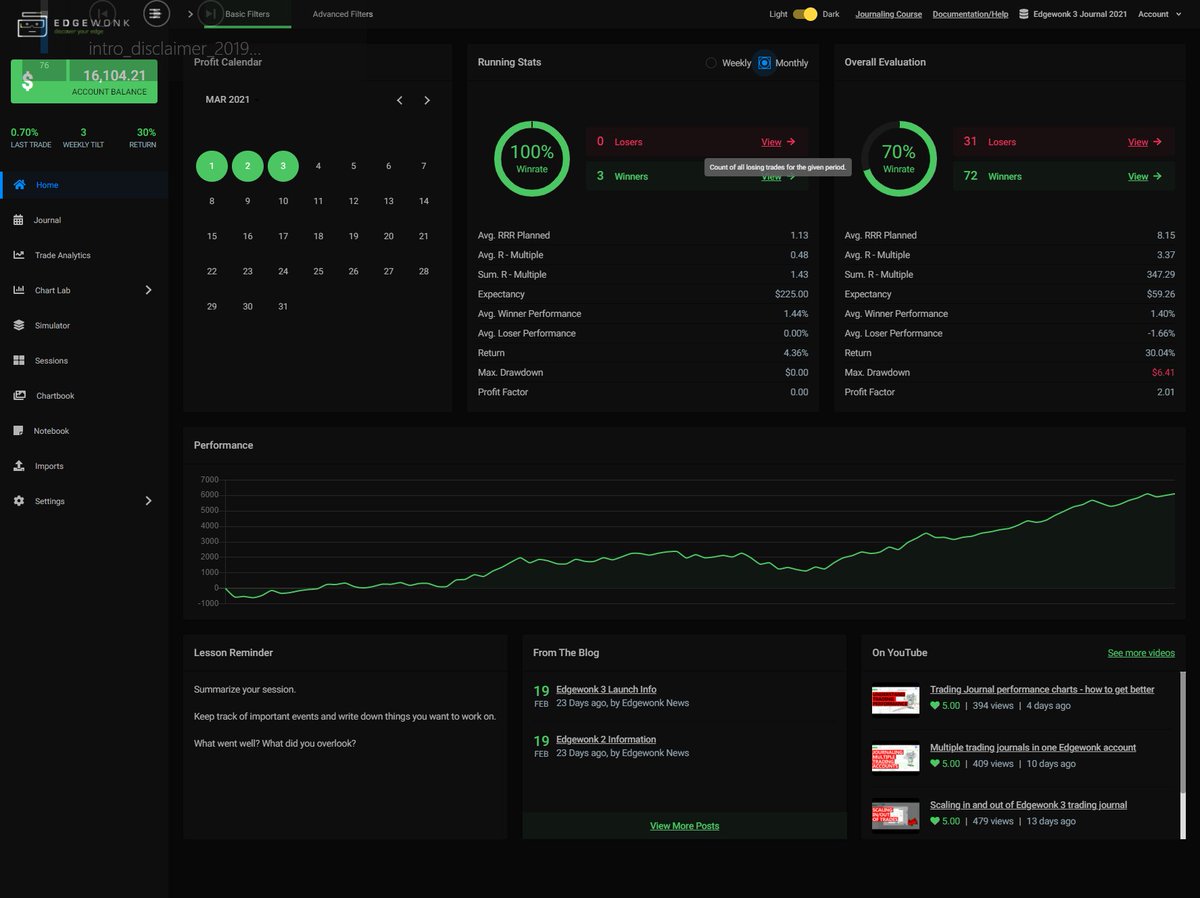Click See more videos link
Image resolution: width=1200 pixels, height=898 pixels.
tap(1141, 653)
